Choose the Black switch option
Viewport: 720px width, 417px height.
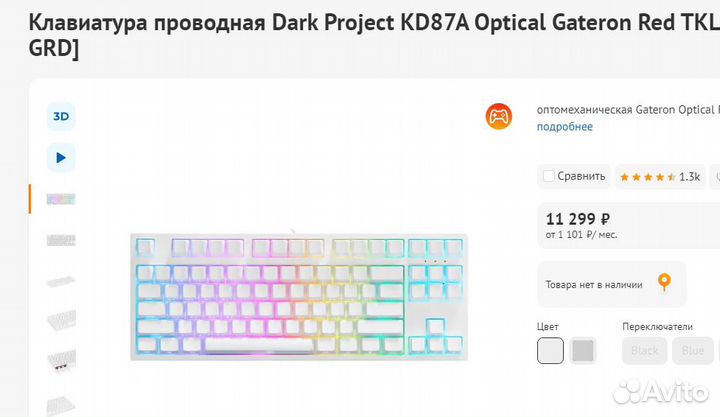click(645, 351)
